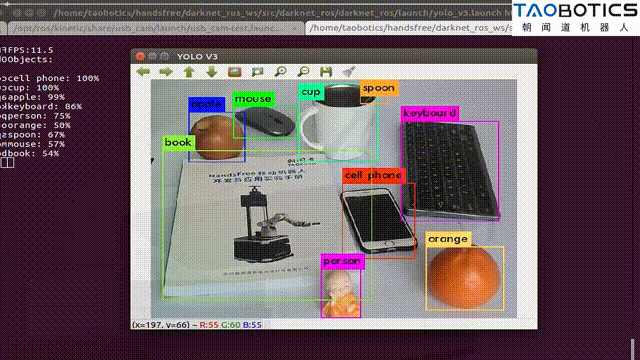The width and height of the screenshot is (640, 360).
Task: Click the pan down arrow icon
Action: tap(211, 72)
